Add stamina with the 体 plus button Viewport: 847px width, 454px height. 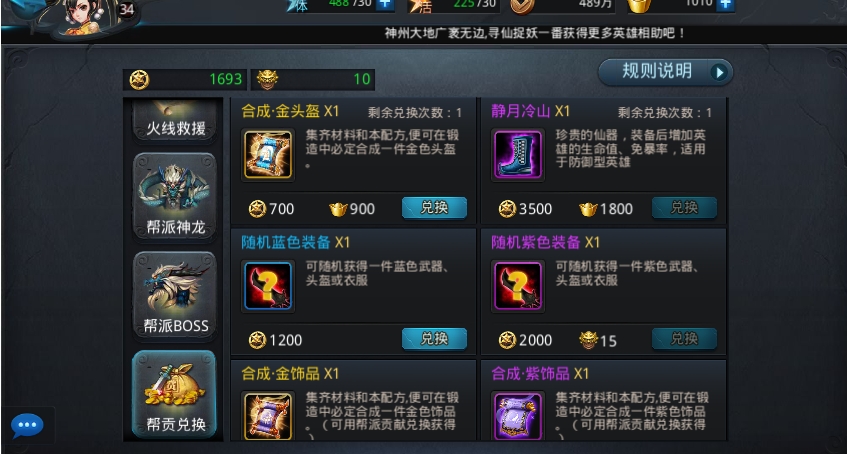click(x=385, y=4)
